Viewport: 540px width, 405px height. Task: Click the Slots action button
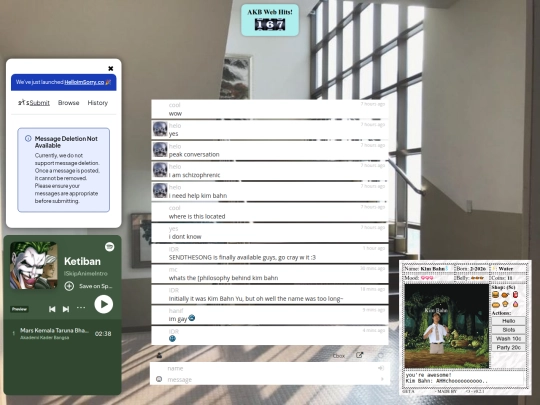(x=508, y=330)
